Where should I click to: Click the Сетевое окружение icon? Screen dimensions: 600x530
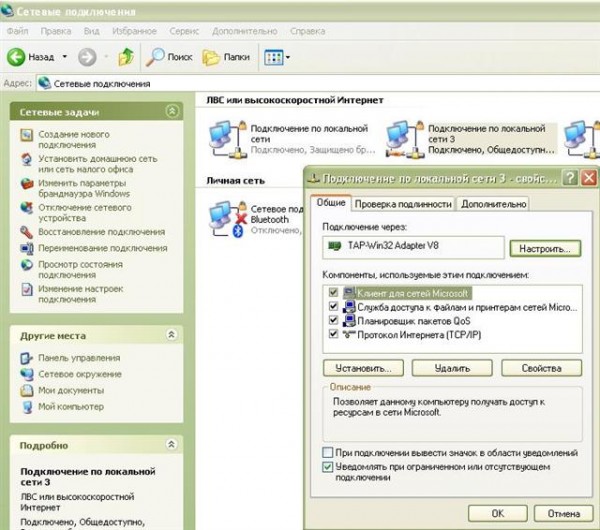click(x=26, y=375)
